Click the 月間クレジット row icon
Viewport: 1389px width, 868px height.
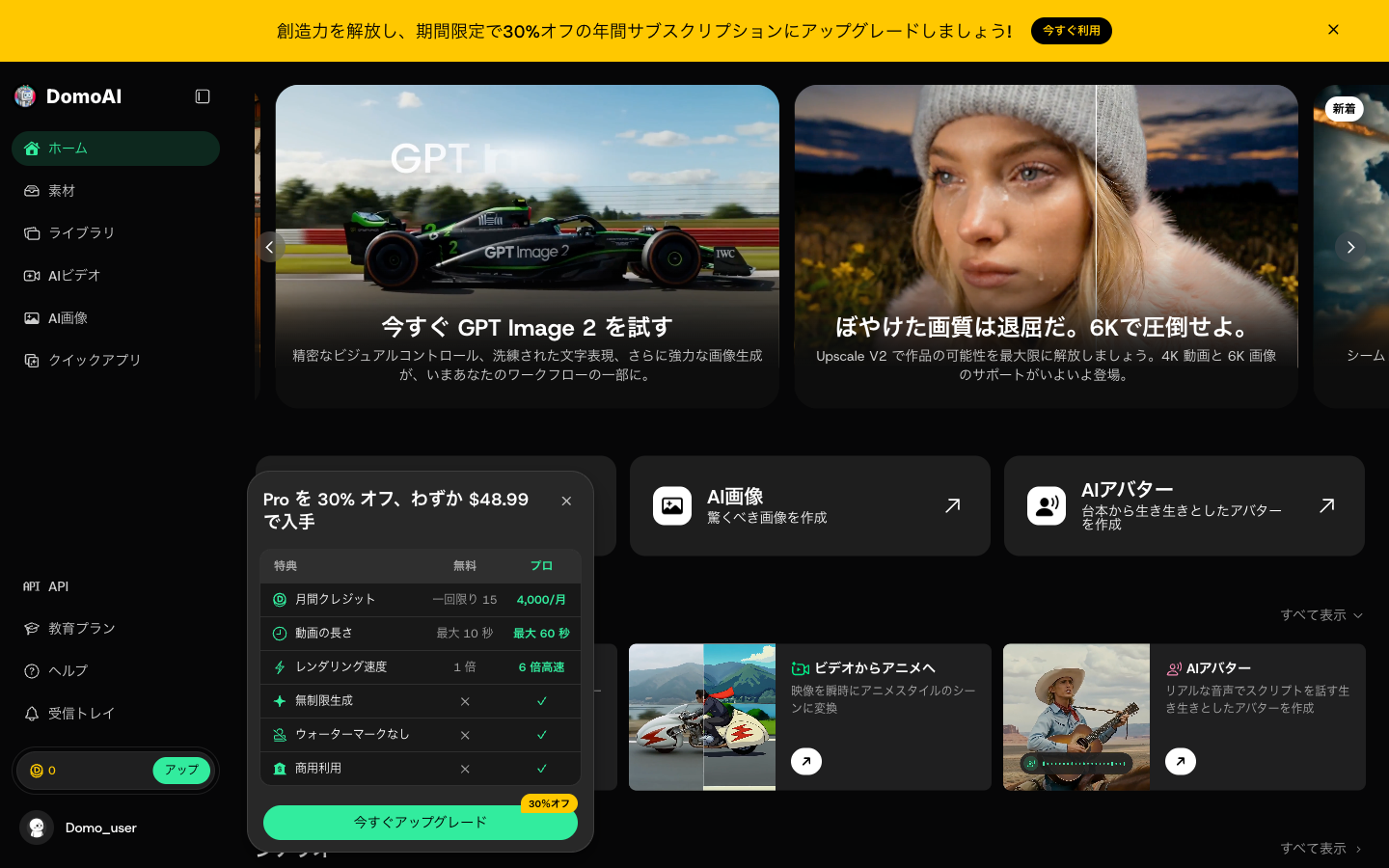pyautogui.click(x=280, y=600)
